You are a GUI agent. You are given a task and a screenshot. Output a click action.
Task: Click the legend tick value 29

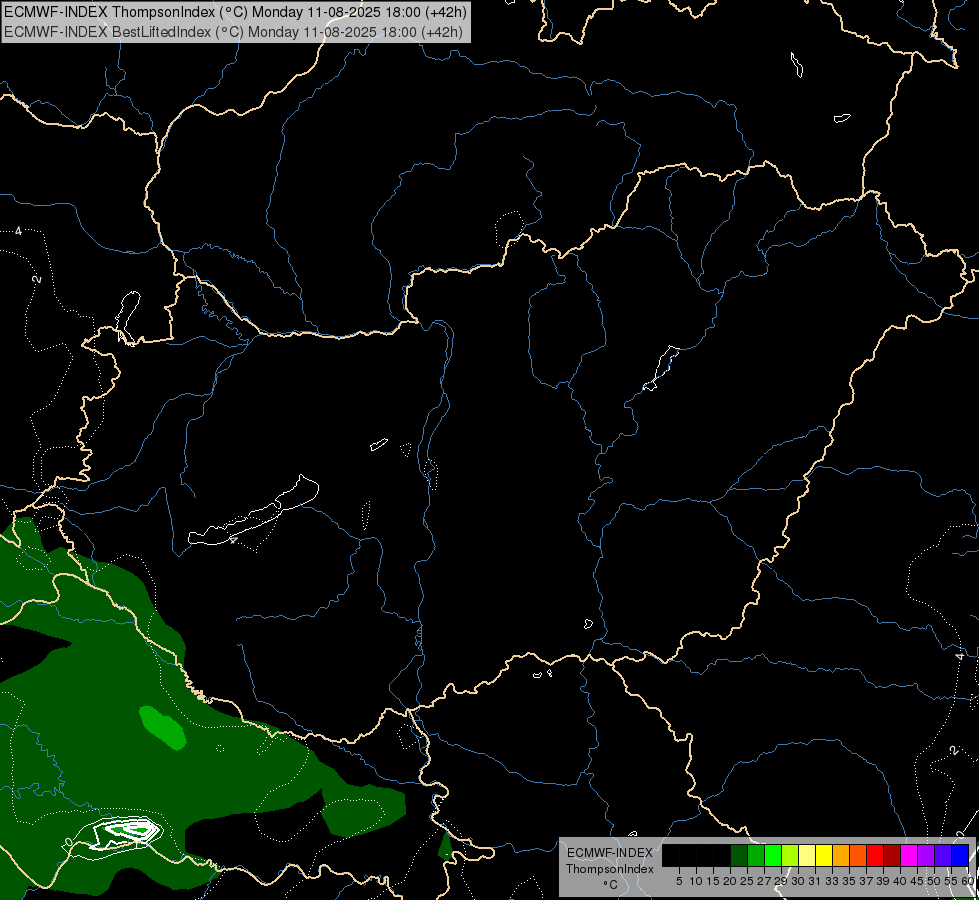(780, 881)
